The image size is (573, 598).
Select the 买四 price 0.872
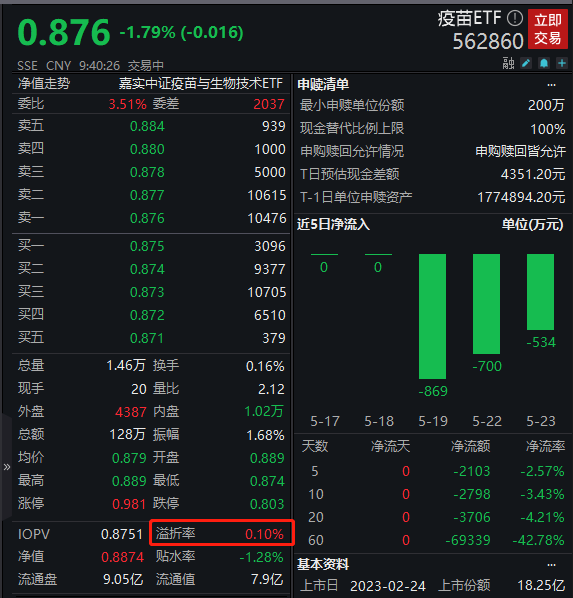click(x=147, y=315)
